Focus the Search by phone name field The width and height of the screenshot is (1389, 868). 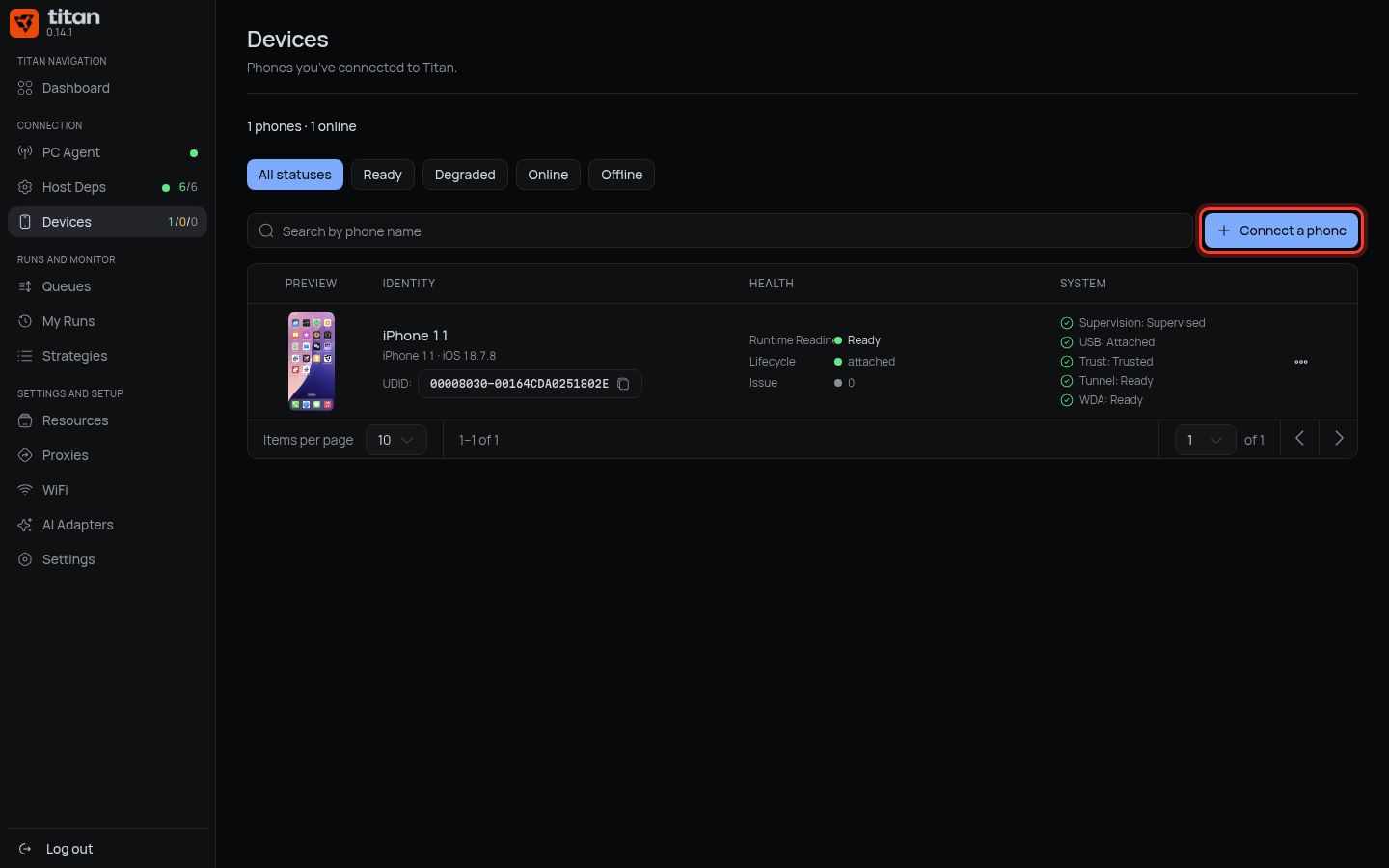point(721,231)
